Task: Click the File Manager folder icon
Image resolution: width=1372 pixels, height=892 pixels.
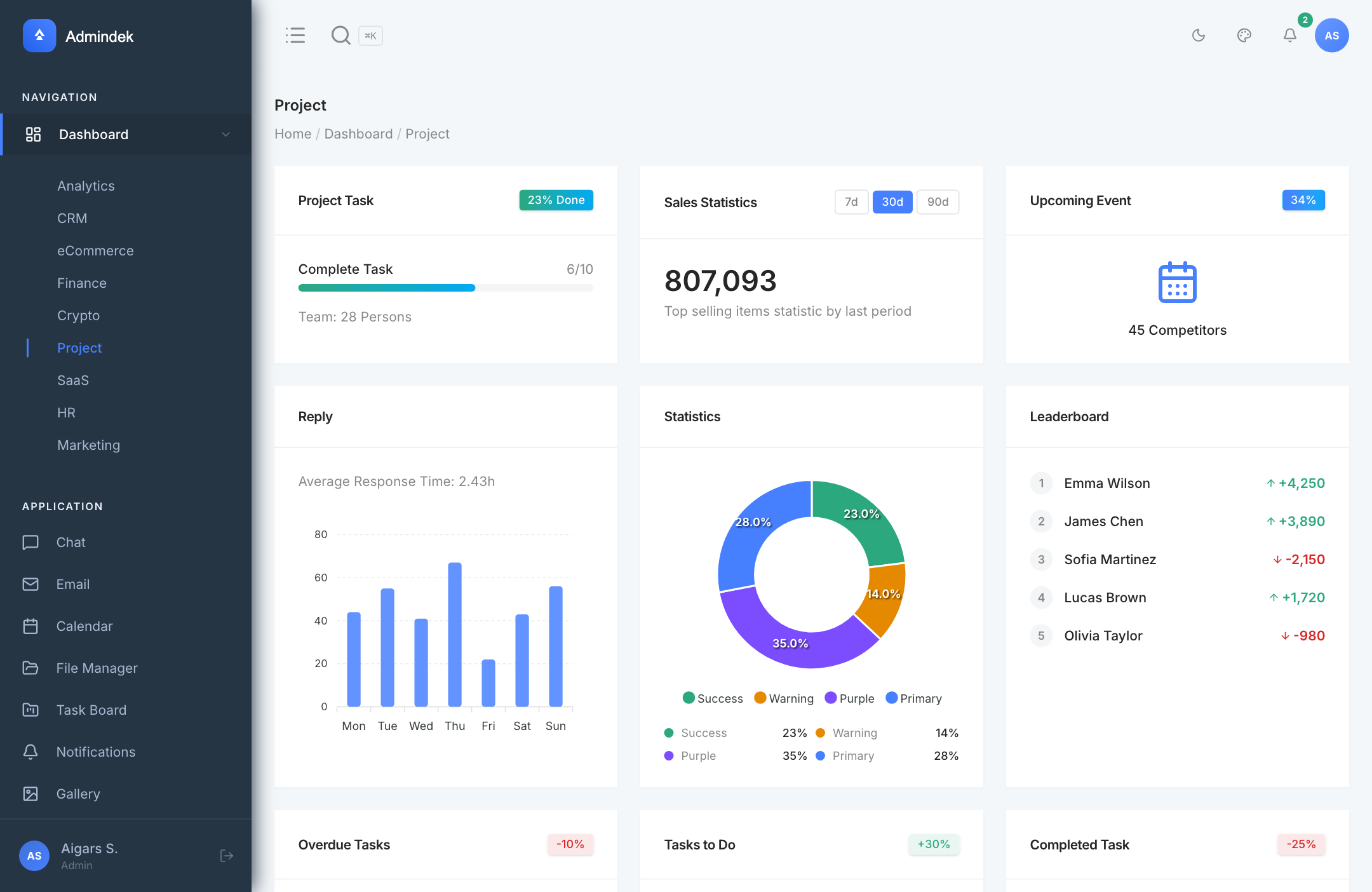Action: click(x=31, y=668)
